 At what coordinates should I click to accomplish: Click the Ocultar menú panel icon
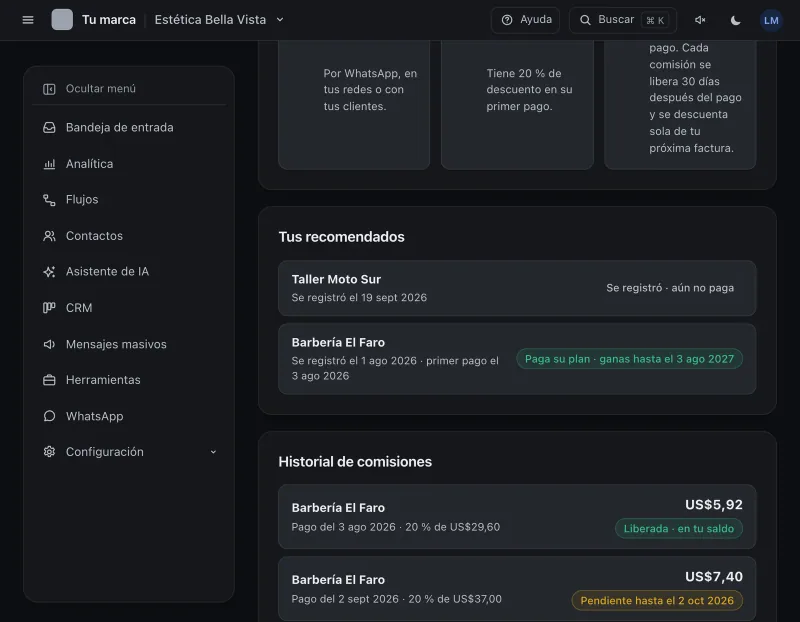coord(49,89)
